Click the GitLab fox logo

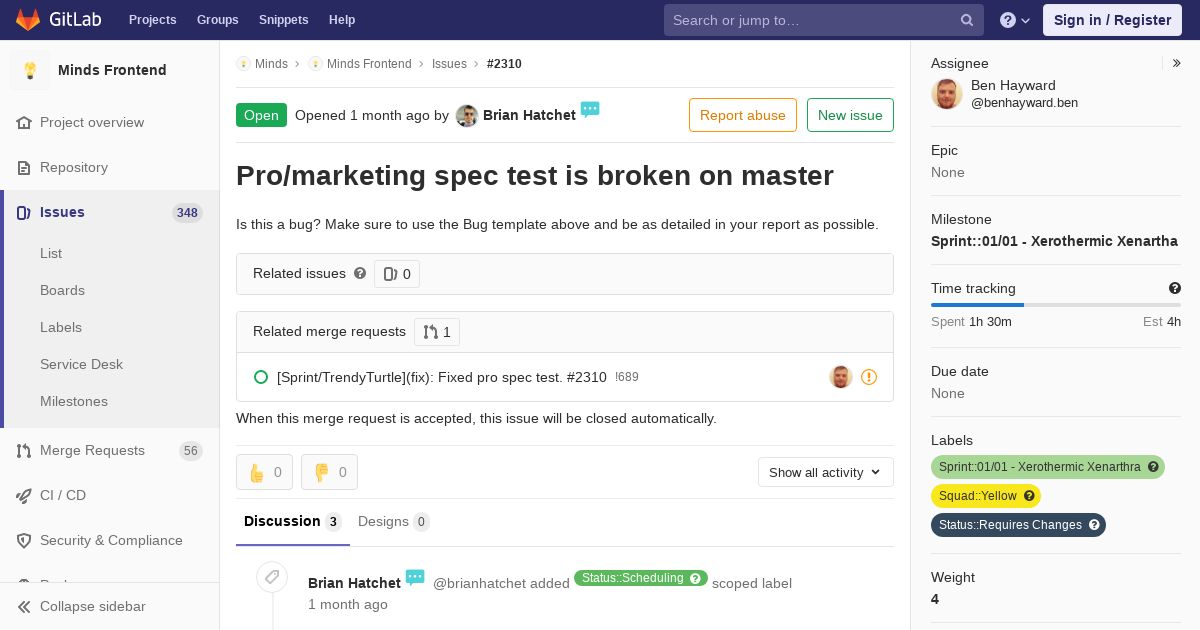28,19
